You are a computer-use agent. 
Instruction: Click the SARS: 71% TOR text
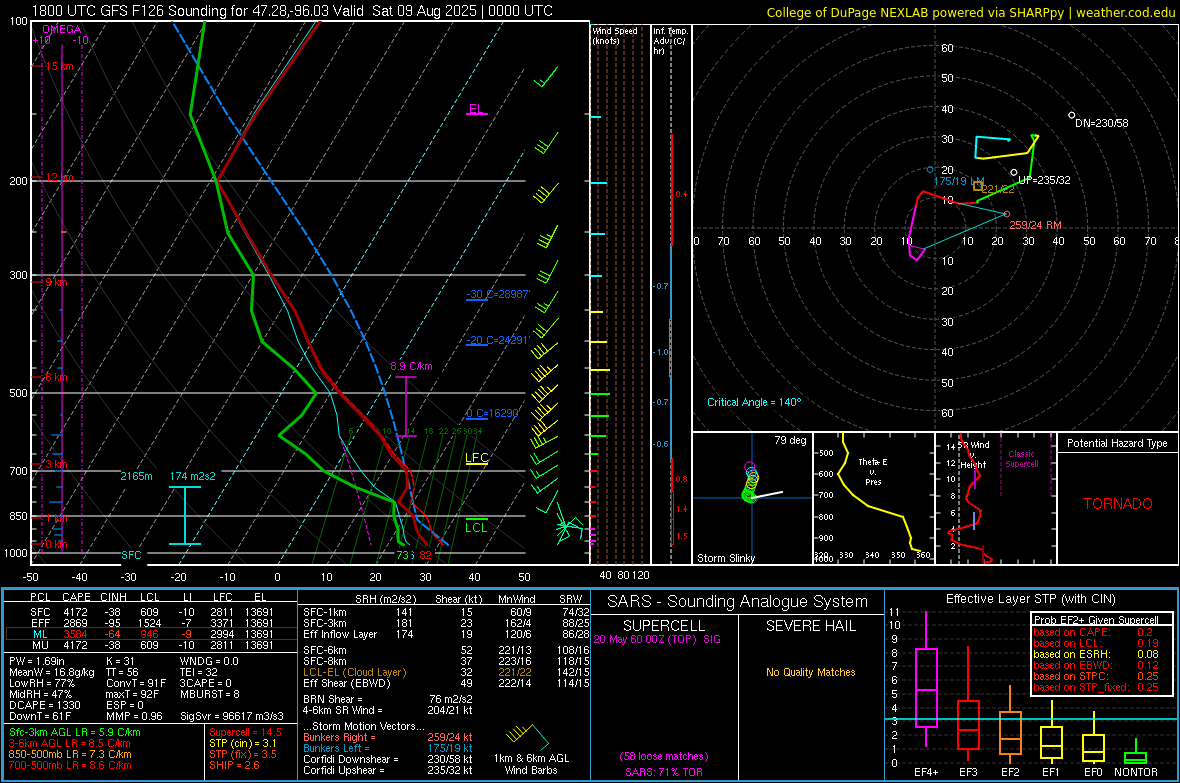tap(664, 772)
